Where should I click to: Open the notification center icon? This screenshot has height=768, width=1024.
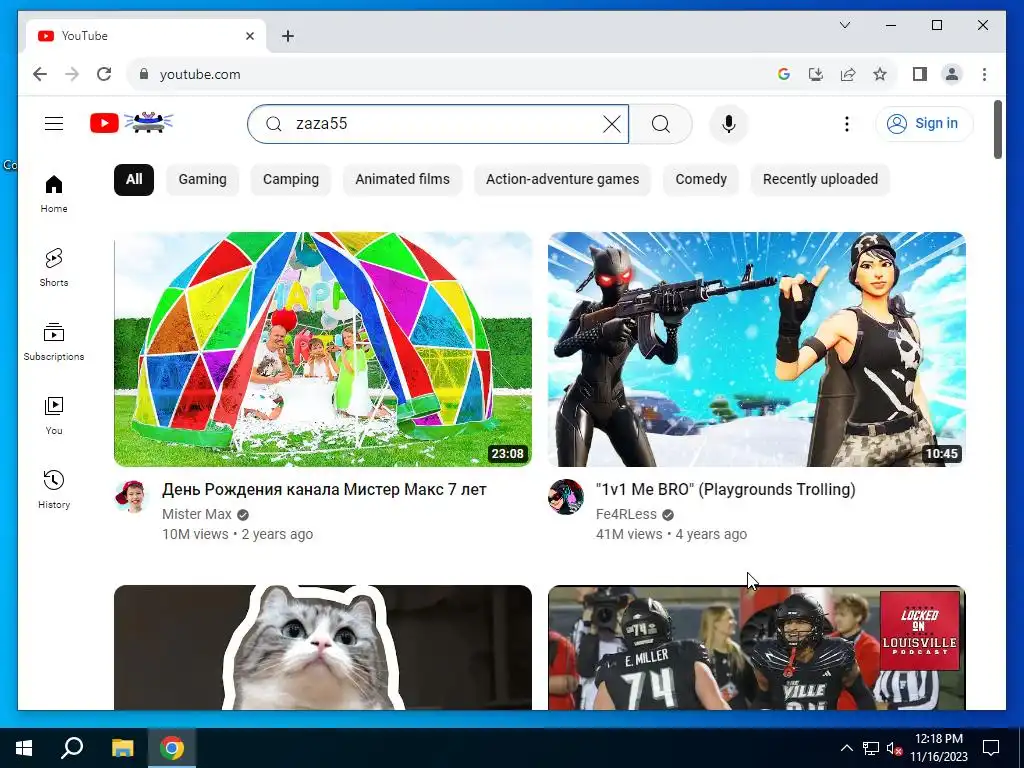(x=991, y=748)
